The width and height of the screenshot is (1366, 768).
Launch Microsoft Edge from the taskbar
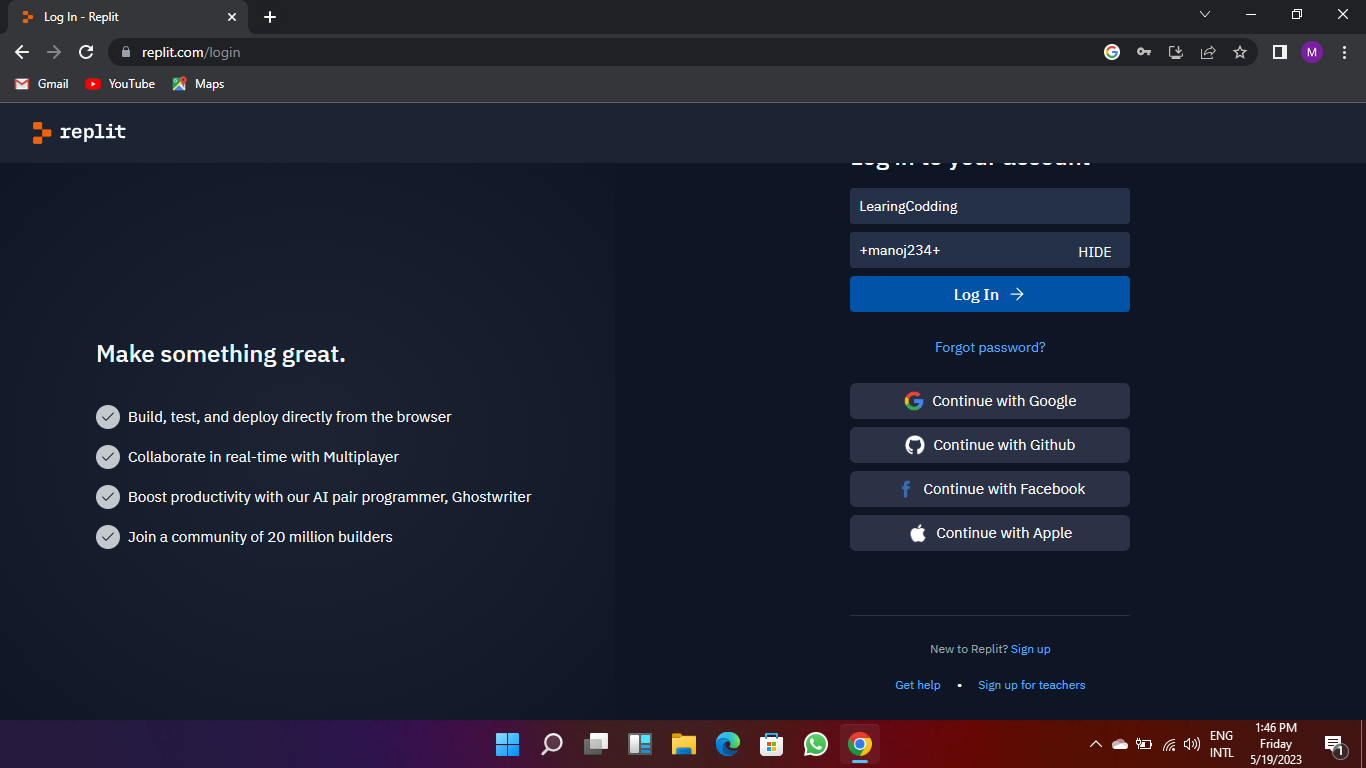pos(728,744)
